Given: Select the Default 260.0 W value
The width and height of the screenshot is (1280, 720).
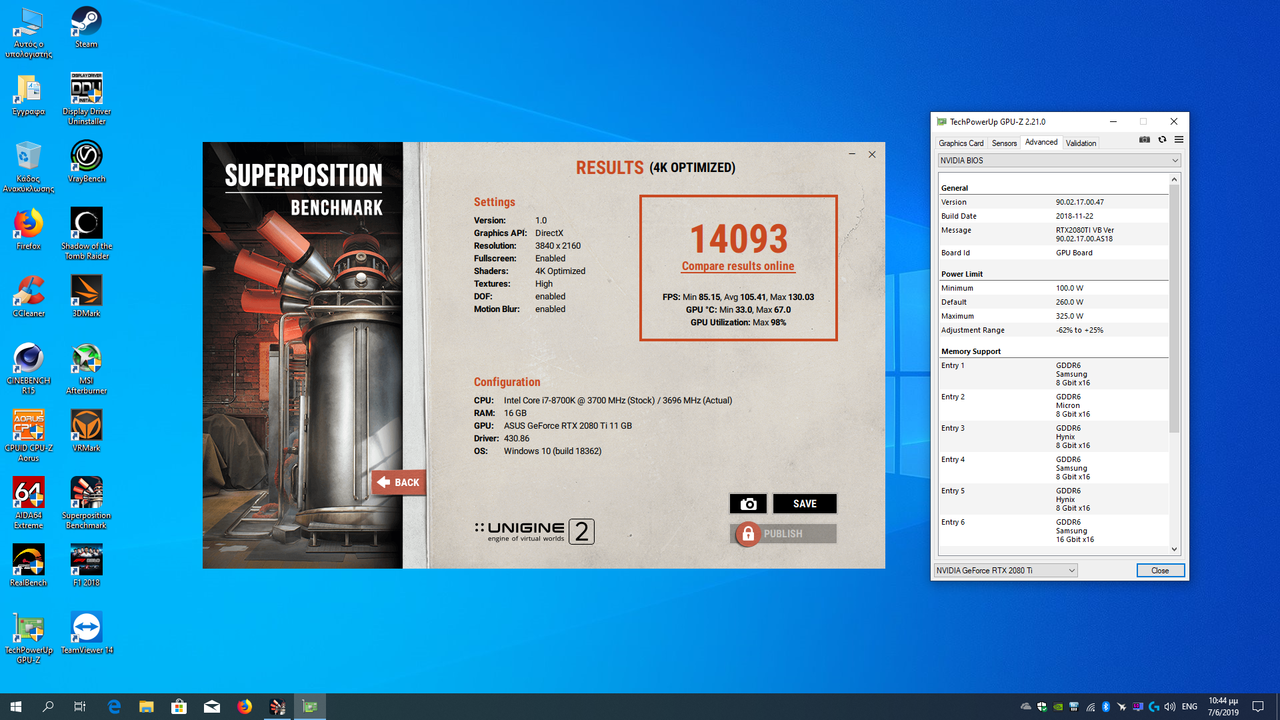Looking at the screenshot, I should (1070, 302).
